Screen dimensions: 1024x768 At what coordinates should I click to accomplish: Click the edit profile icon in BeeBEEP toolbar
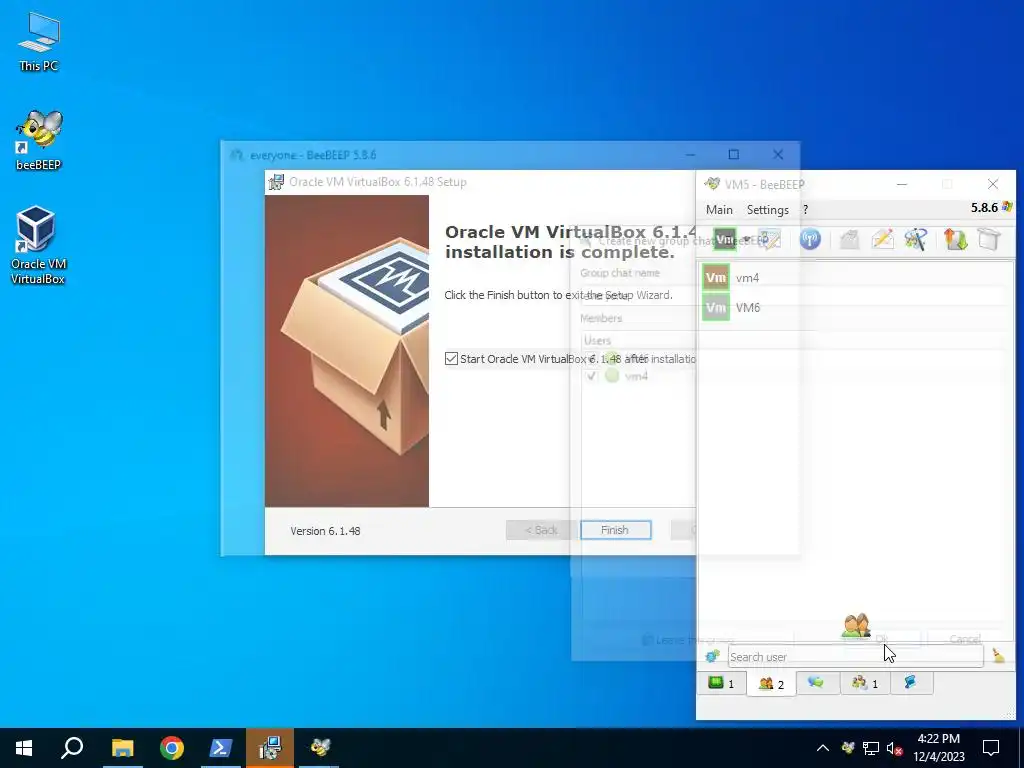point(769,240)
